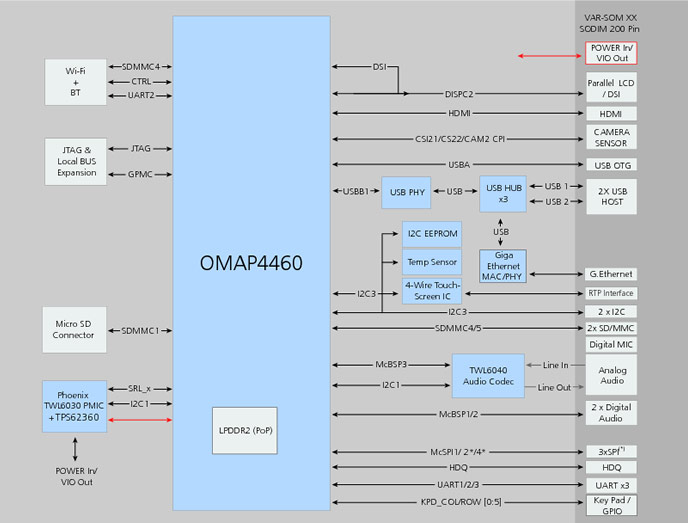
Task: Select the GPMC signal label
Action: [140, 174]
